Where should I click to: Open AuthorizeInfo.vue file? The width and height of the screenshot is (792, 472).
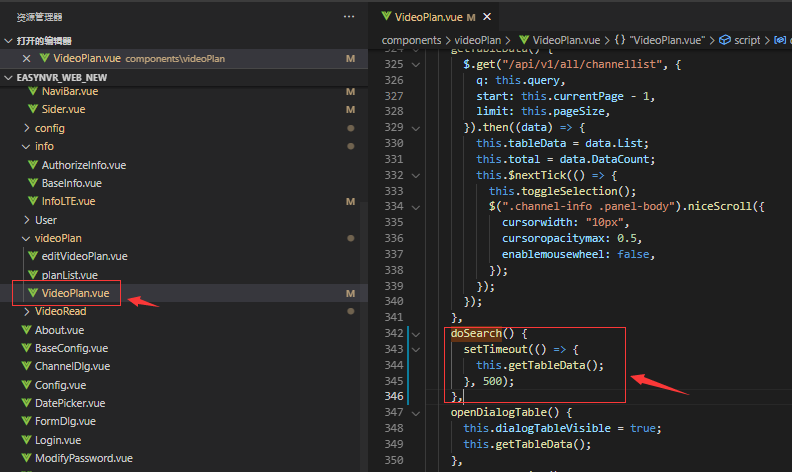tap(84, 165)
